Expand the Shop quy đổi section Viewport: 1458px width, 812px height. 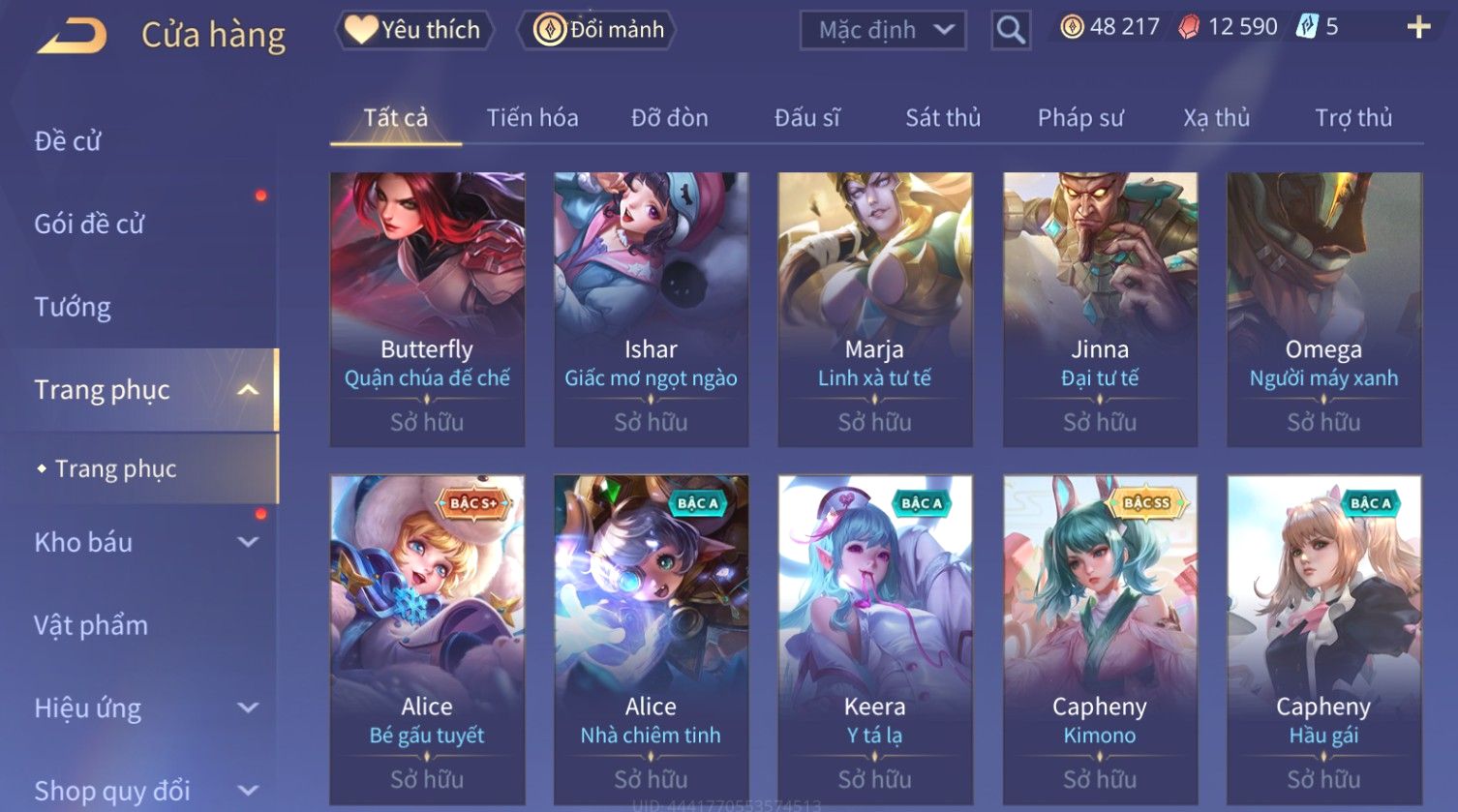248,792
